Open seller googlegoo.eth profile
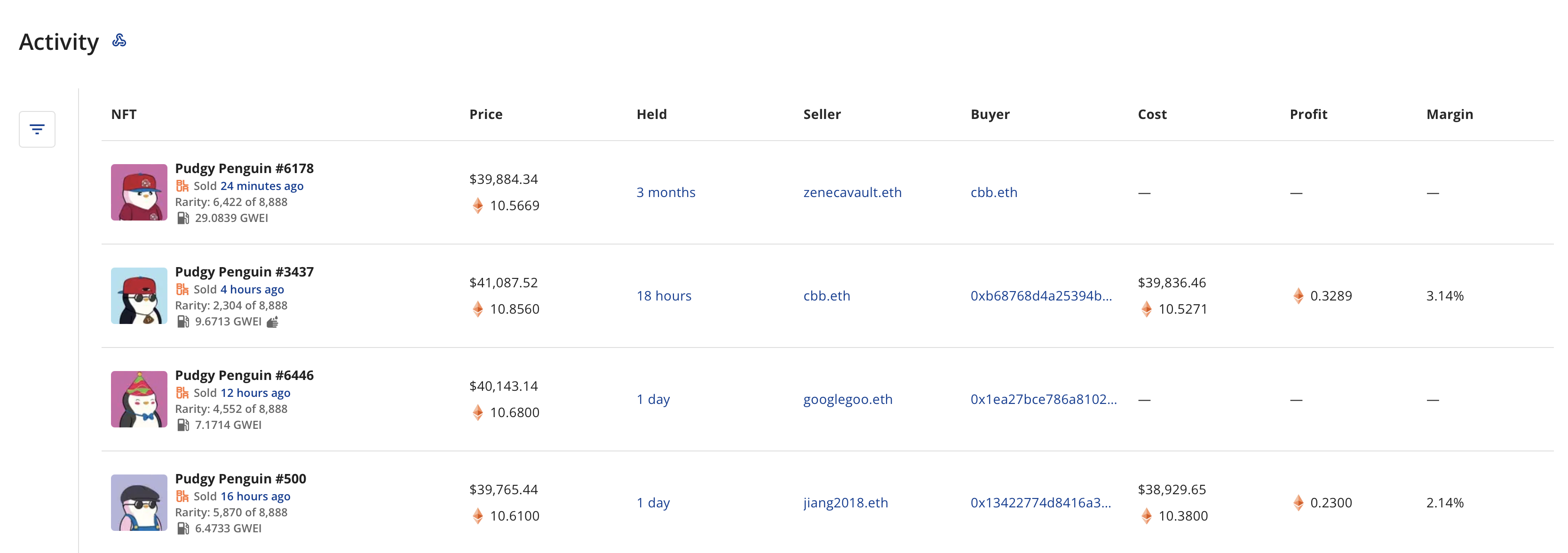 point(847,400)
